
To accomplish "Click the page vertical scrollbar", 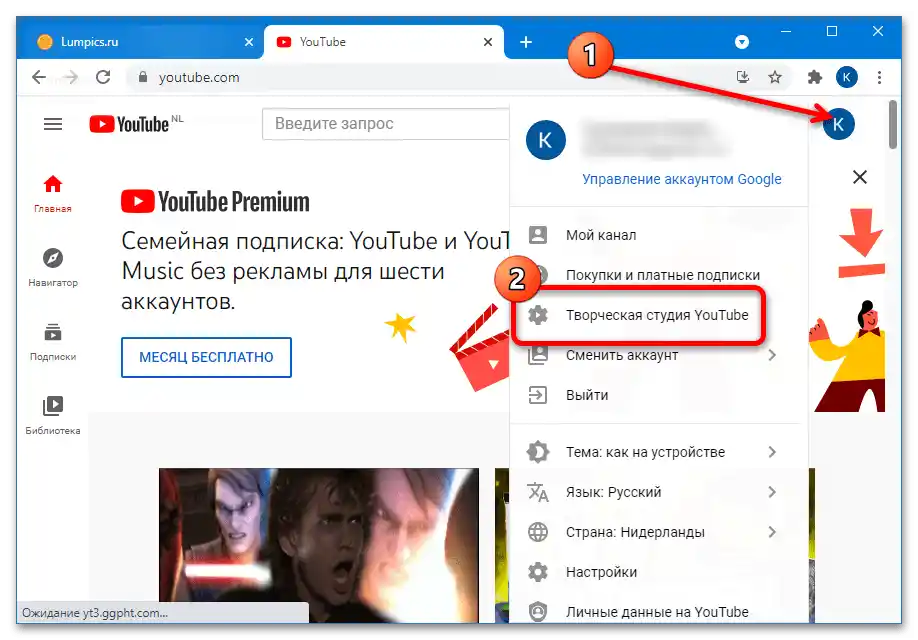I will tap(892, 124).
